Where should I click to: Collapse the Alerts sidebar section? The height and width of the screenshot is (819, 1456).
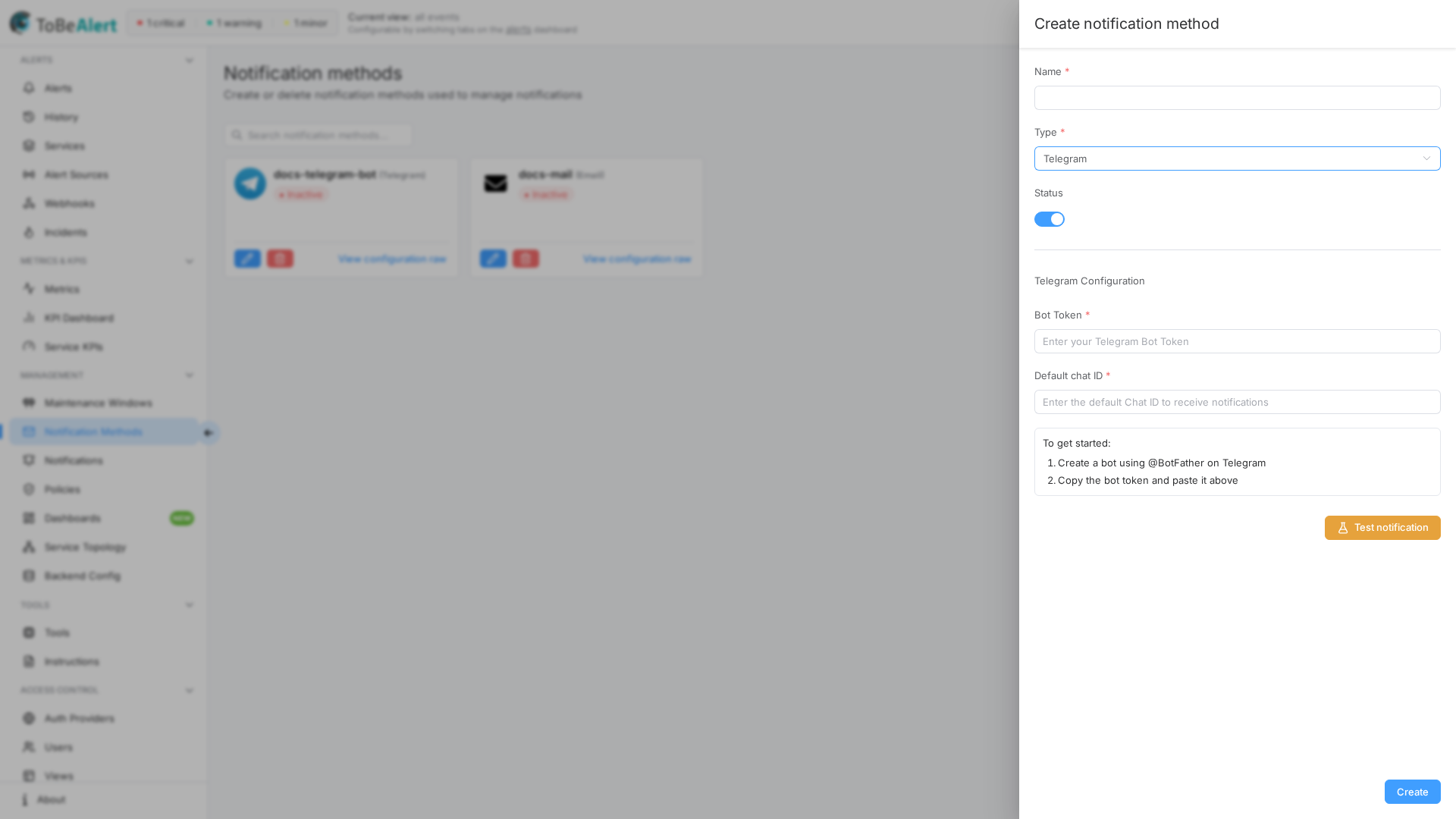click(x=190, y=61)
